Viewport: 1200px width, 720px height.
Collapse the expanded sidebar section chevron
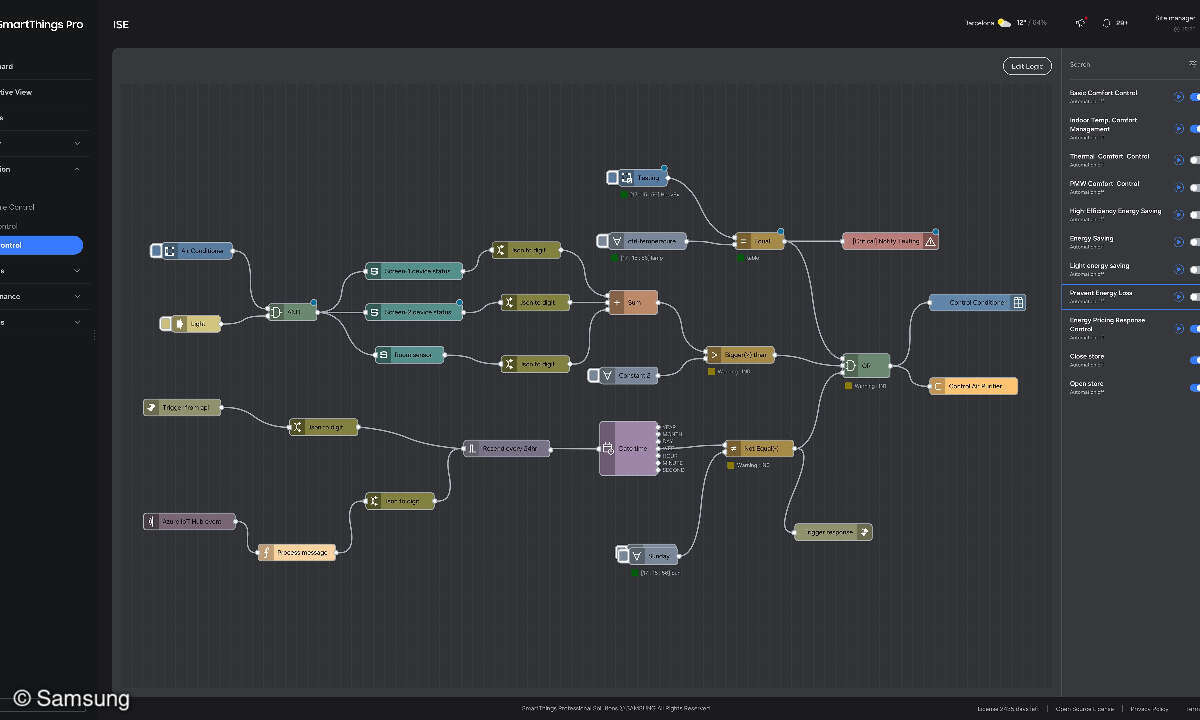pyautogui.click(x=78, y=169)
